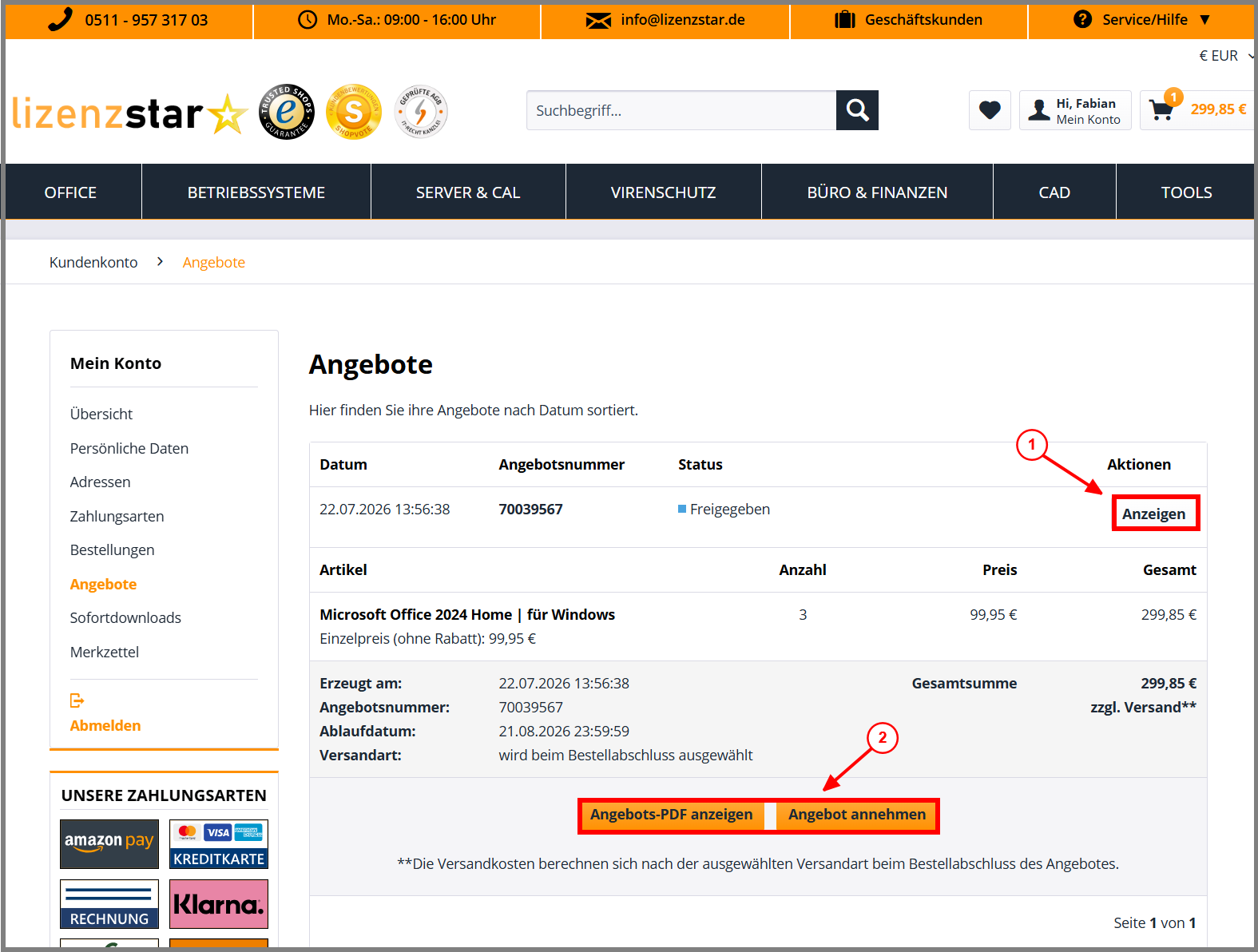Open the BETRIEBSSYSTEME menu
Screen dimensions: 1258x952
click(256, 192)
